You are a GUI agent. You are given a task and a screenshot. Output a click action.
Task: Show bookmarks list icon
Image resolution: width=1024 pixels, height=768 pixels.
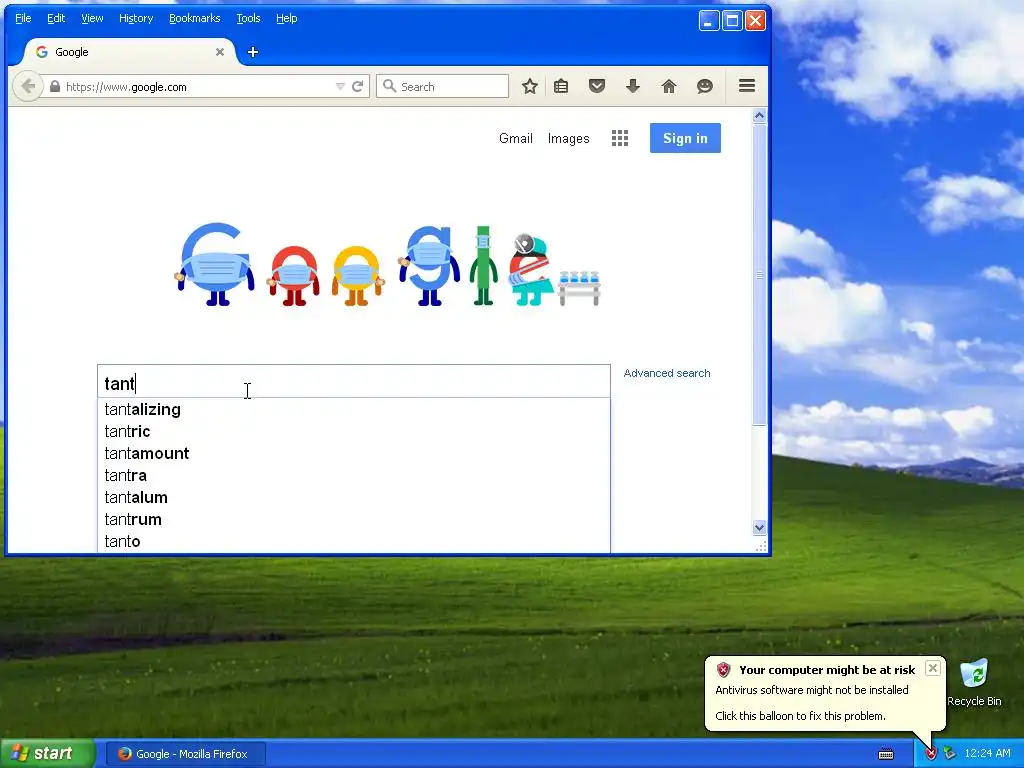click(561, 86)
